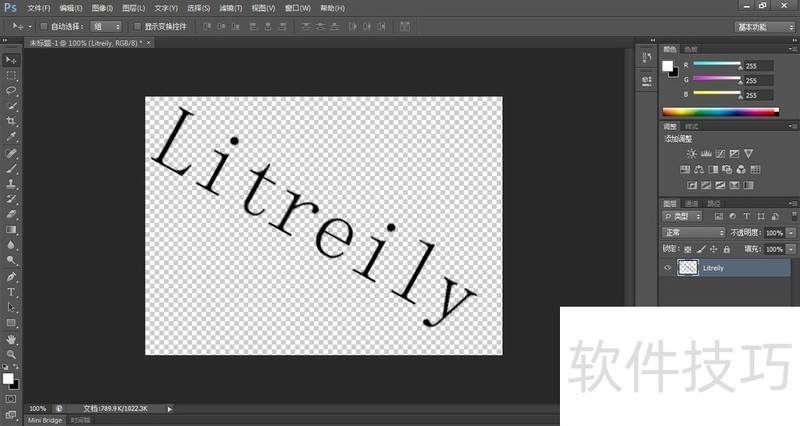The image size is (800, 426).
Task: Select the Path Selection tool
Action: [11, 308]
